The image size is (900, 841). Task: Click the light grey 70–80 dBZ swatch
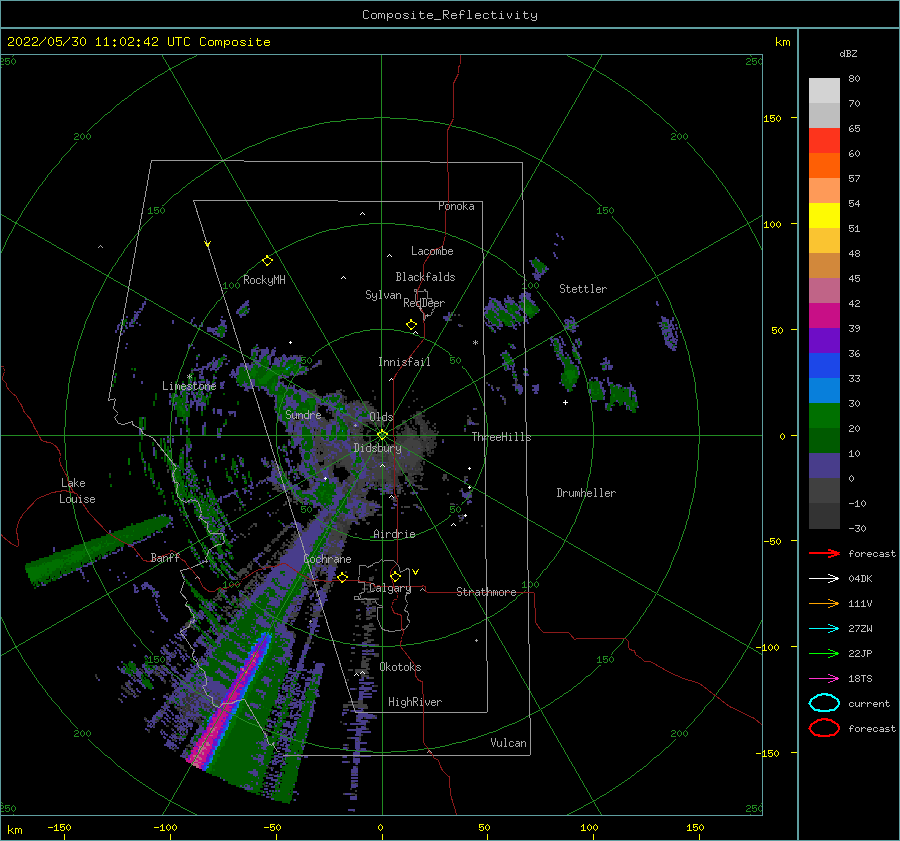(824, 91)
